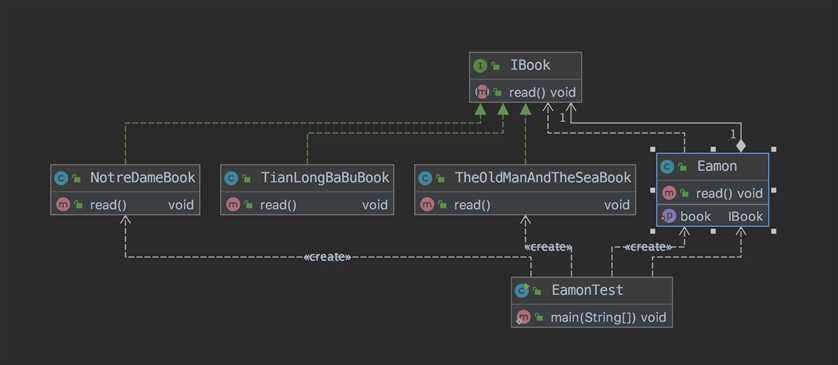838x365 pixels.
Task: Click the visibility lock icon next to NotreDameBook title
Action: click(77, 178)
